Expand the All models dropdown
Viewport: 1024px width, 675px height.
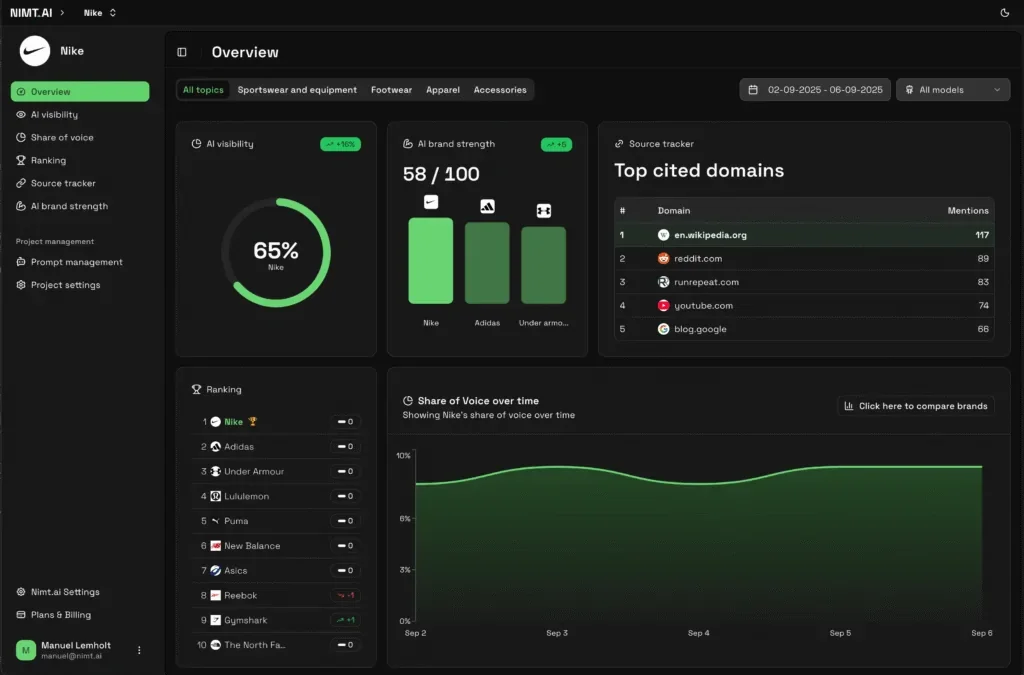click(952, 89)
